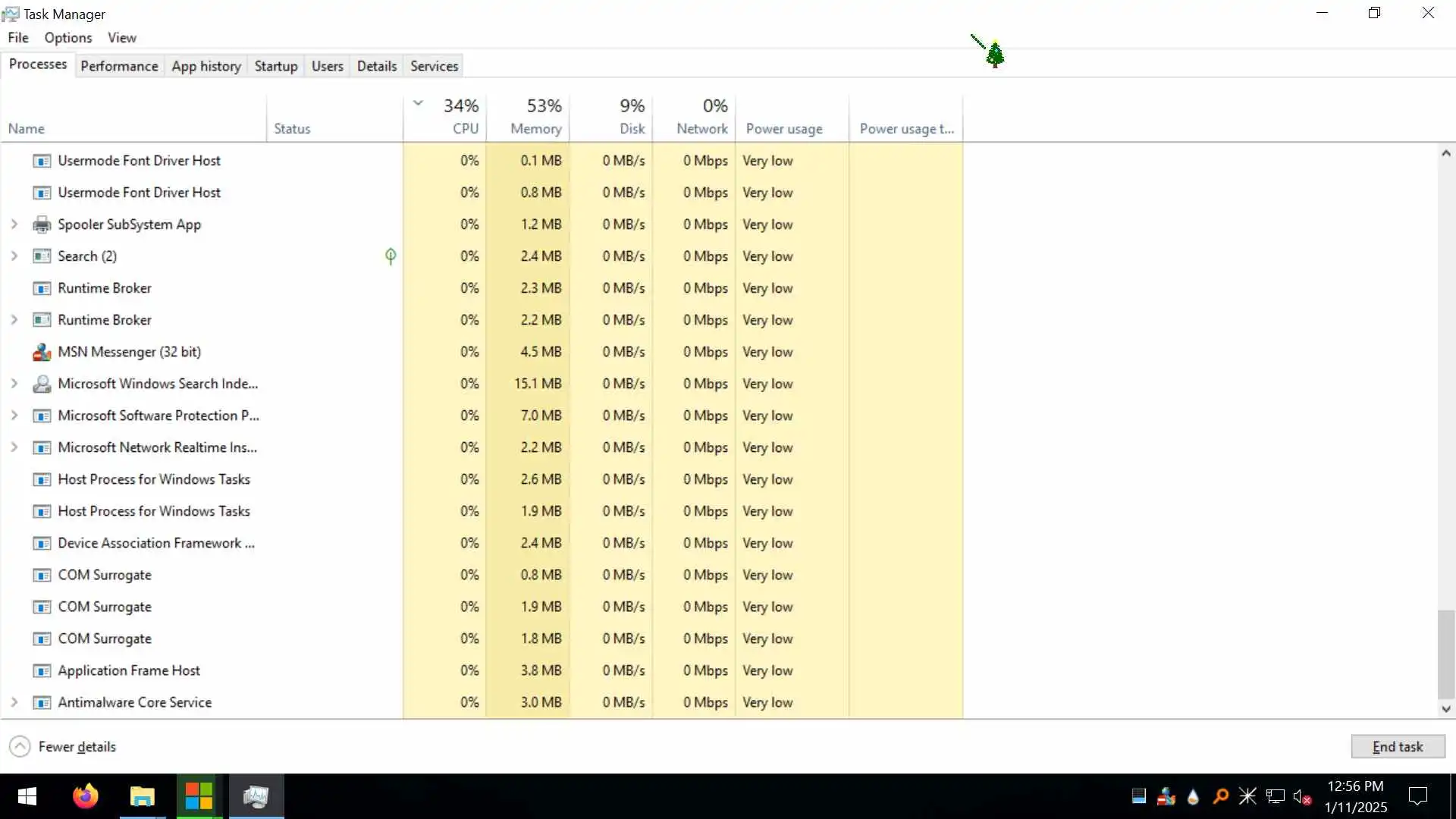
Task: Expand the Antimalware Core Service row
Action: pos(14,702)
